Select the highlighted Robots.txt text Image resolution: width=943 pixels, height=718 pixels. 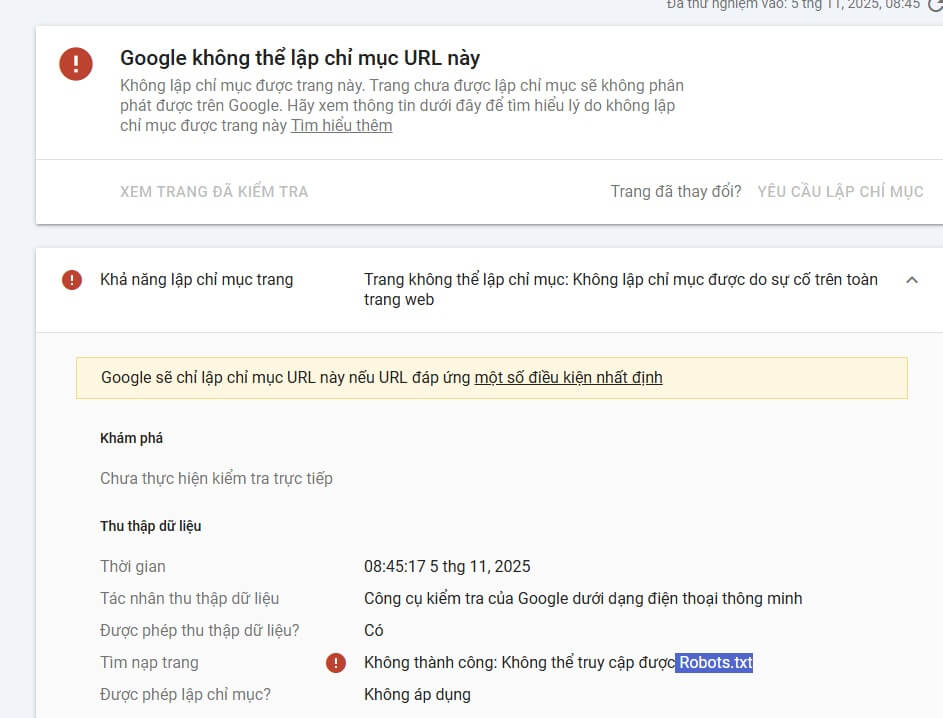coord(714,662)
